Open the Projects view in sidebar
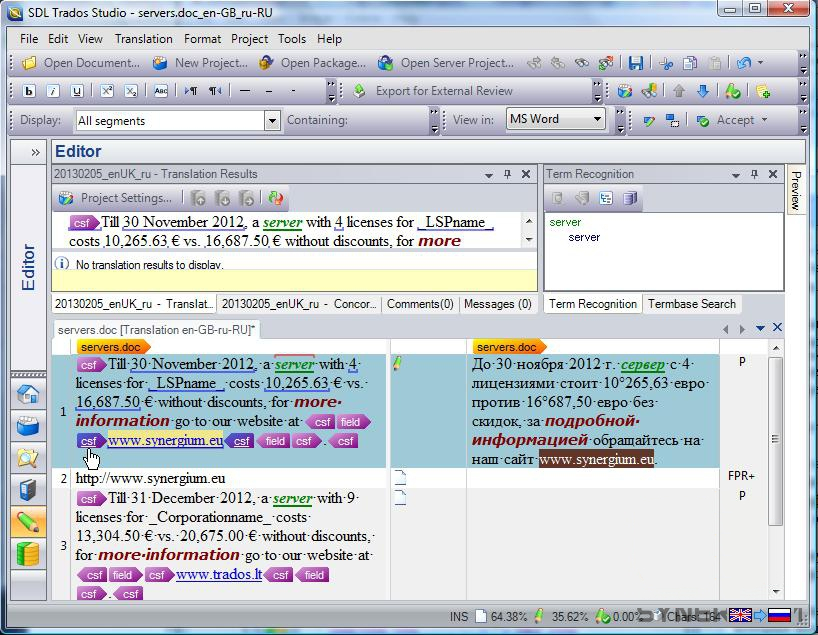 (x=28, y=426)
